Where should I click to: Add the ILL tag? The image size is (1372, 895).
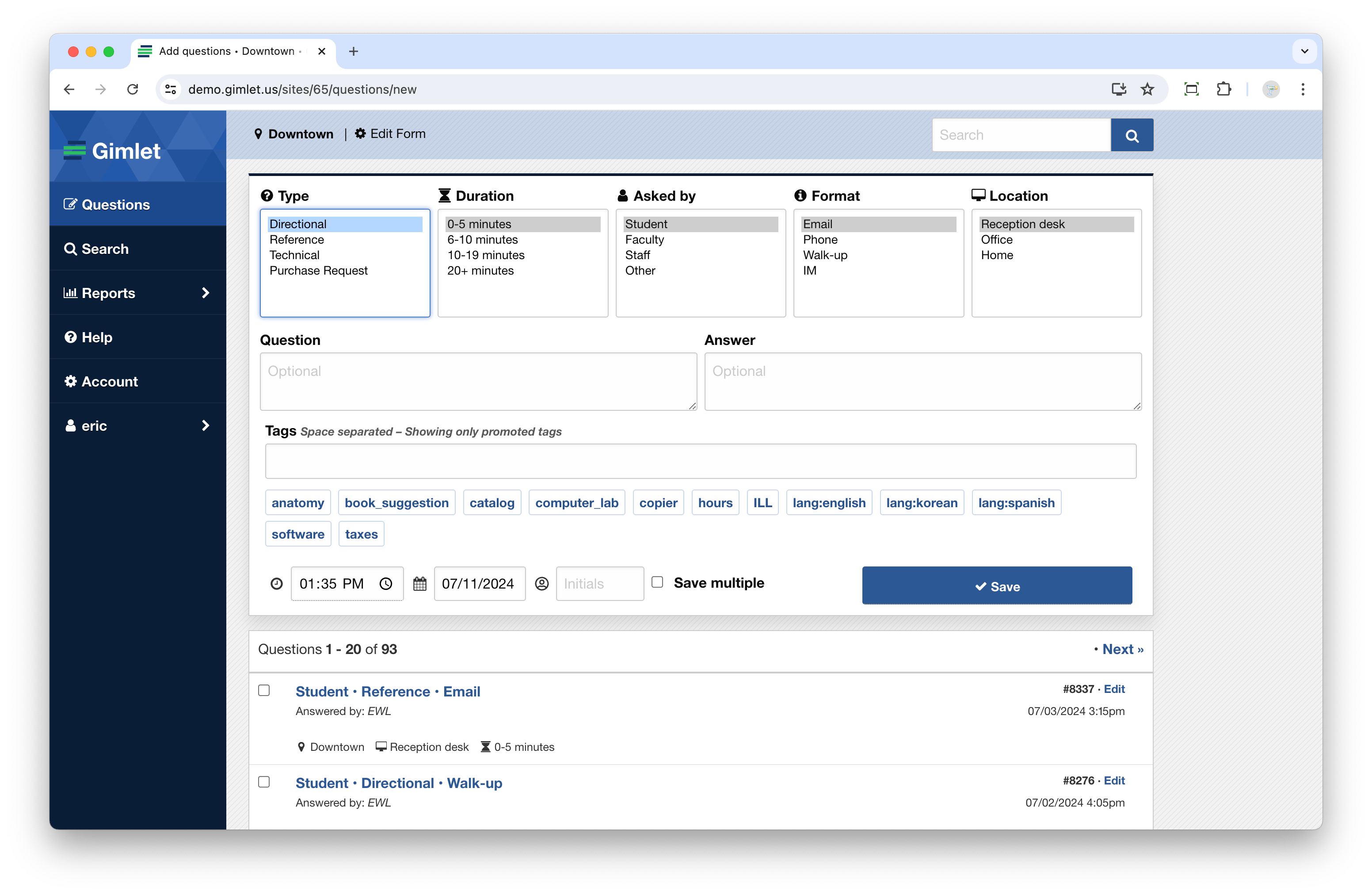click(x=762, y=503)
